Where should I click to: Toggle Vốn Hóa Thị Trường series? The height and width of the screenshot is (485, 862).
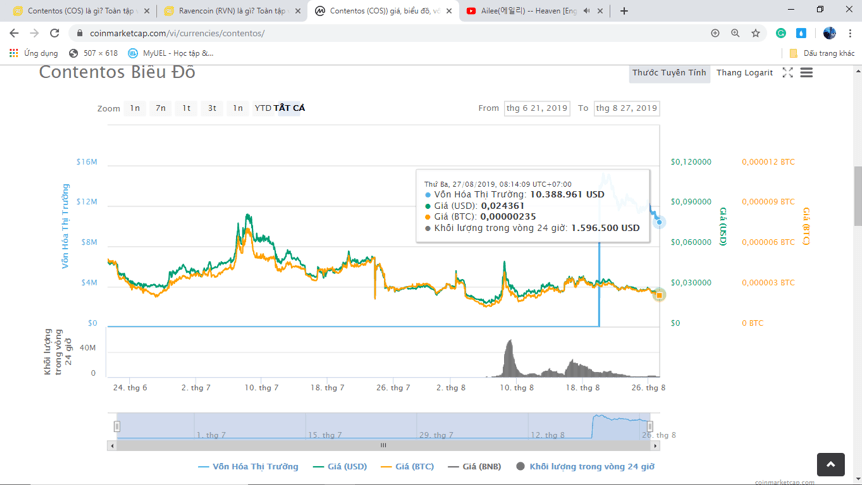[248, 466]
